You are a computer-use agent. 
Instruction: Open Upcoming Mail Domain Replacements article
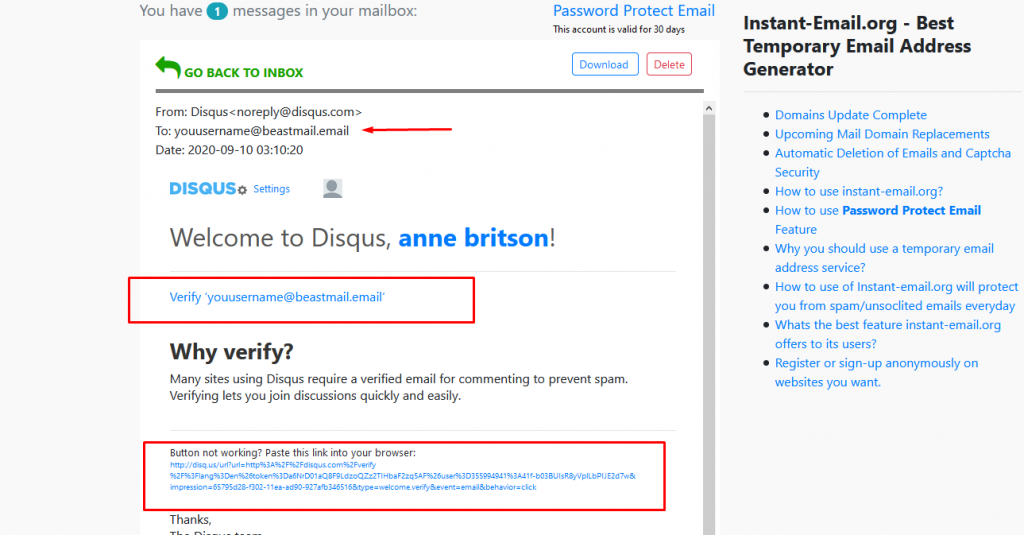(x=882, y=134)
